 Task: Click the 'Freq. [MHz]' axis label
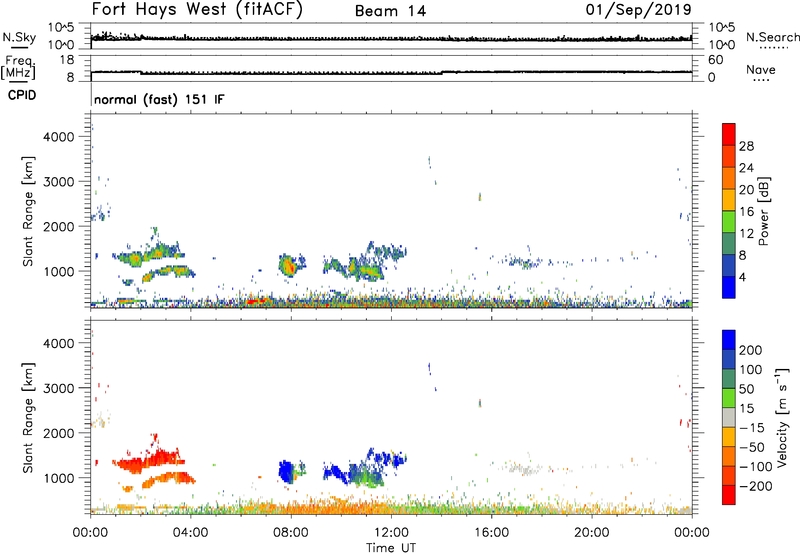pyautogui.click(x=18, y=67)
